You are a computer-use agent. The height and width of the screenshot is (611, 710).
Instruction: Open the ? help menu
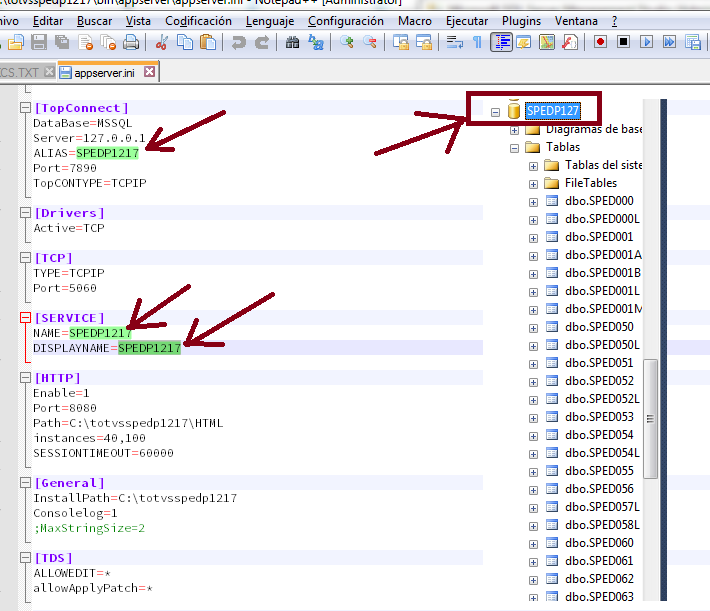click(614, 21)
